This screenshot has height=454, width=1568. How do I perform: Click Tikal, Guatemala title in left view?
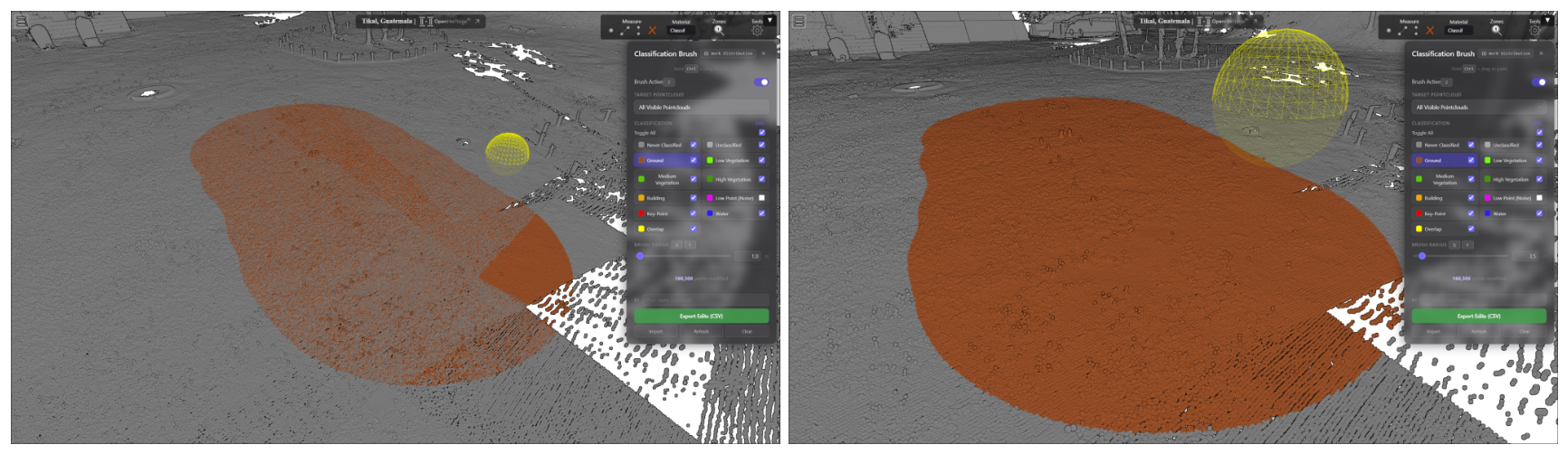387,21
